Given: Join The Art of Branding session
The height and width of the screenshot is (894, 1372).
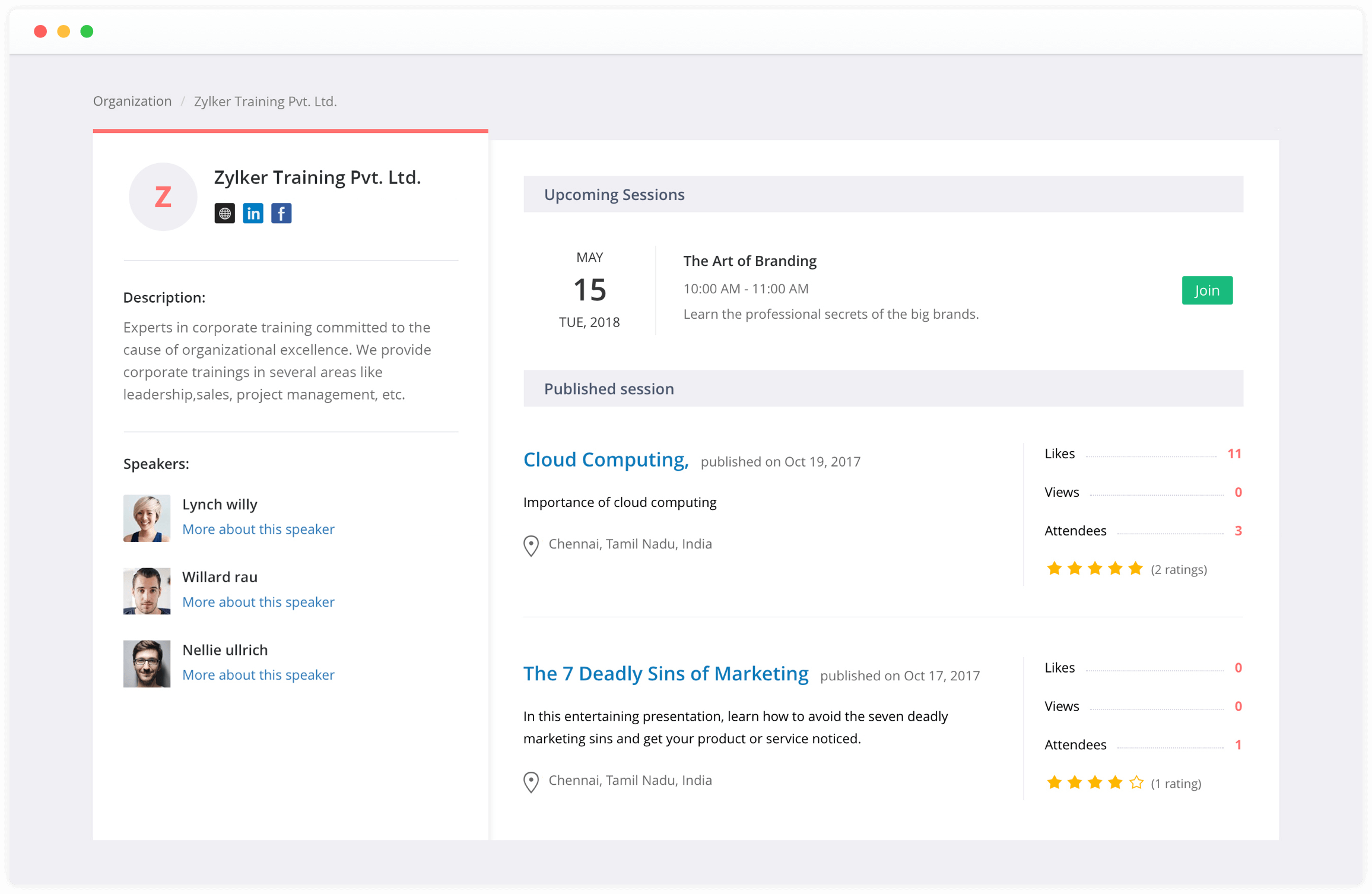Looking at the screenshot, I should point(1206,290).
